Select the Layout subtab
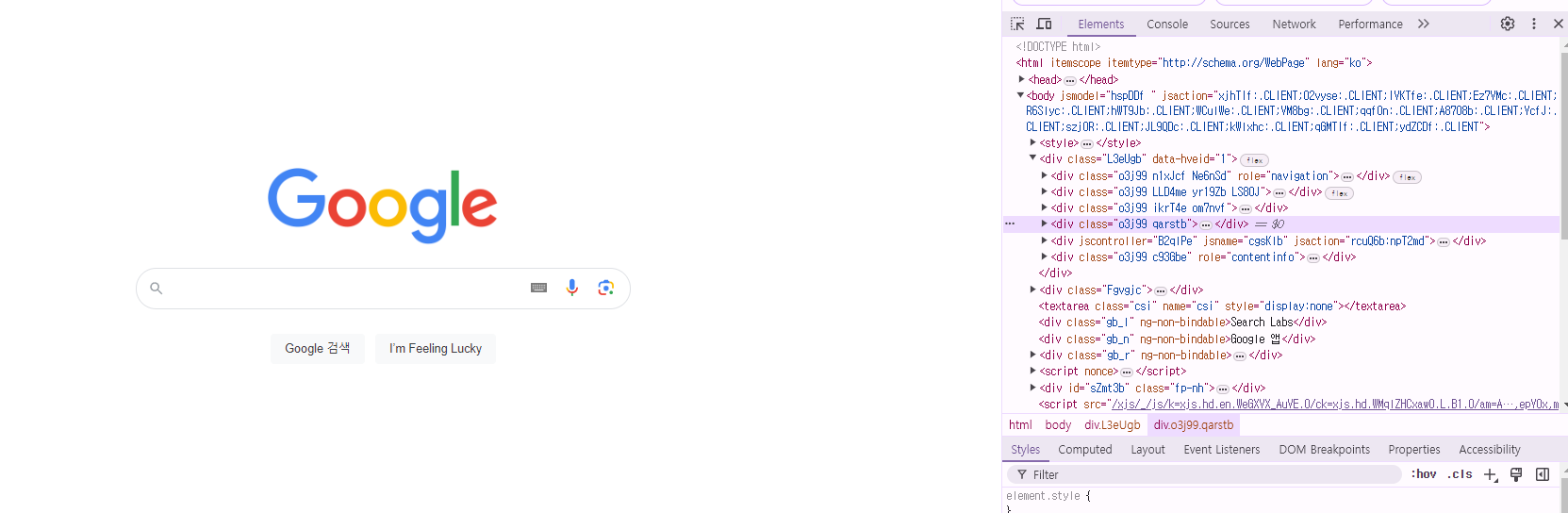The height and width of the screenshot is (513, 1568). [1147, 450]
